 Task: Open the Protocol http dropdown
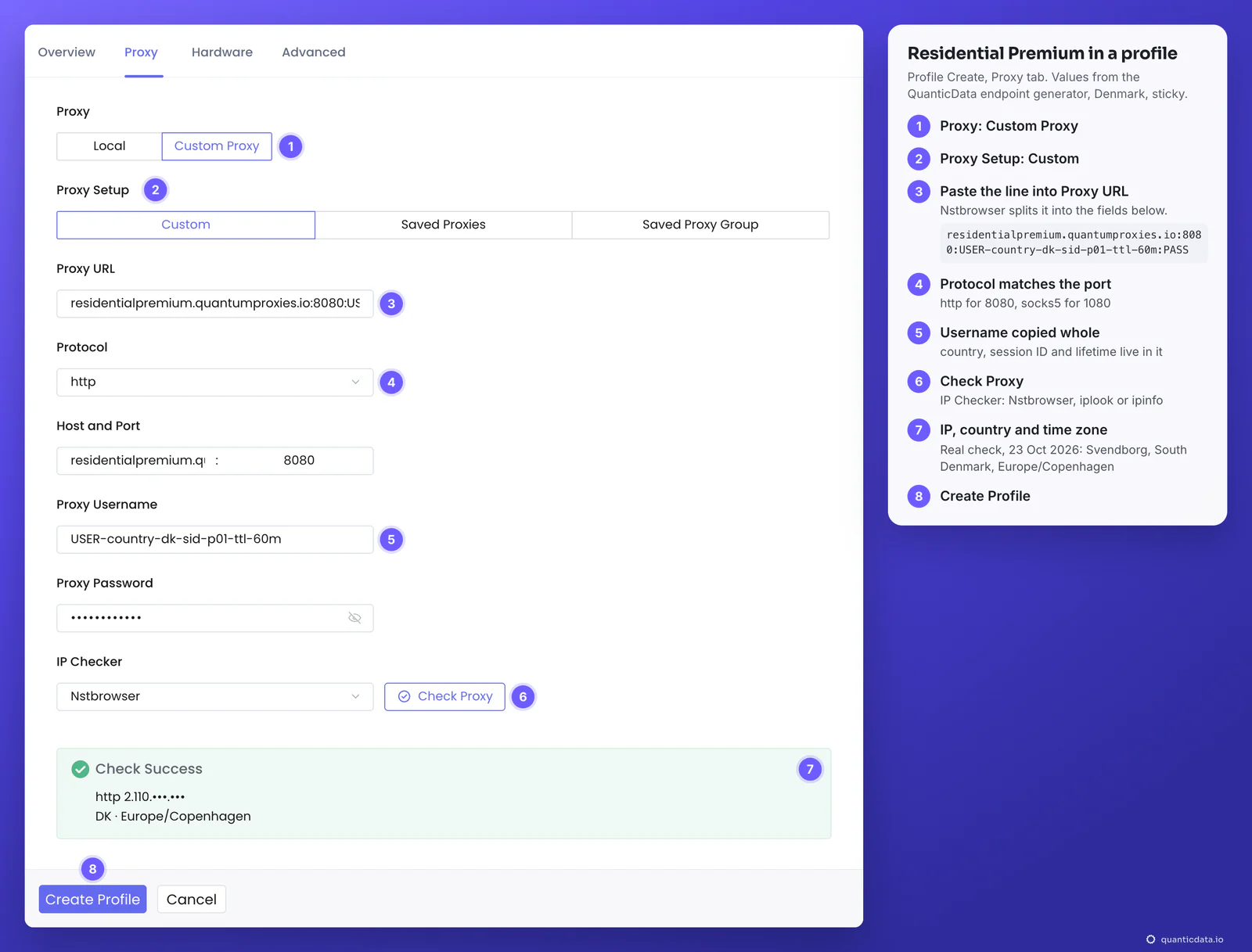215,382
